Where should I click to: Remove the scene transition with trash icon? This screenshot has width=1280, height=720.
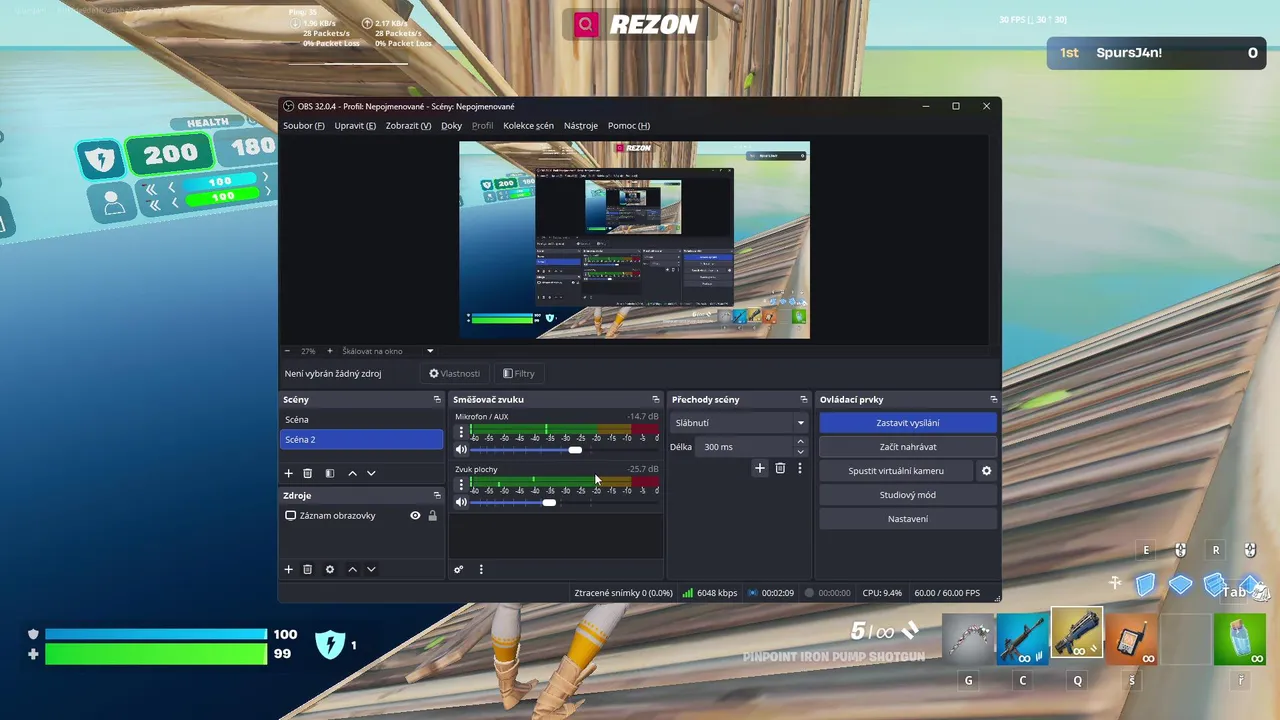[780, 468]
